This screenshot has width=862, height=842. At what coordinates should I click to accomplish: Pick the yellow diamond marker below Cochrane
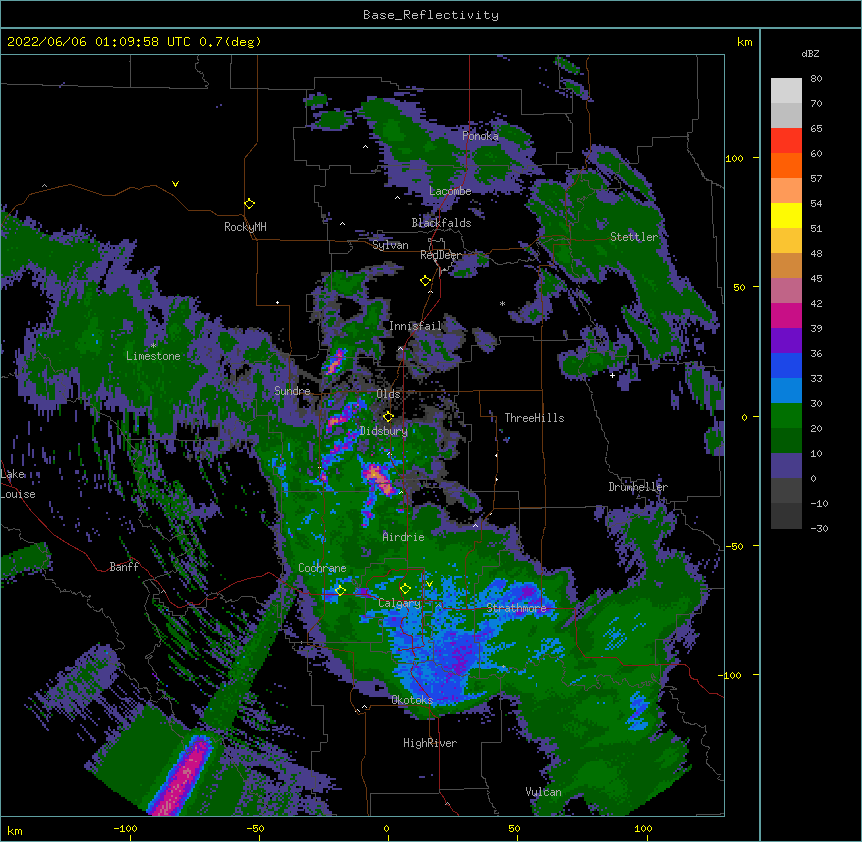340,590
